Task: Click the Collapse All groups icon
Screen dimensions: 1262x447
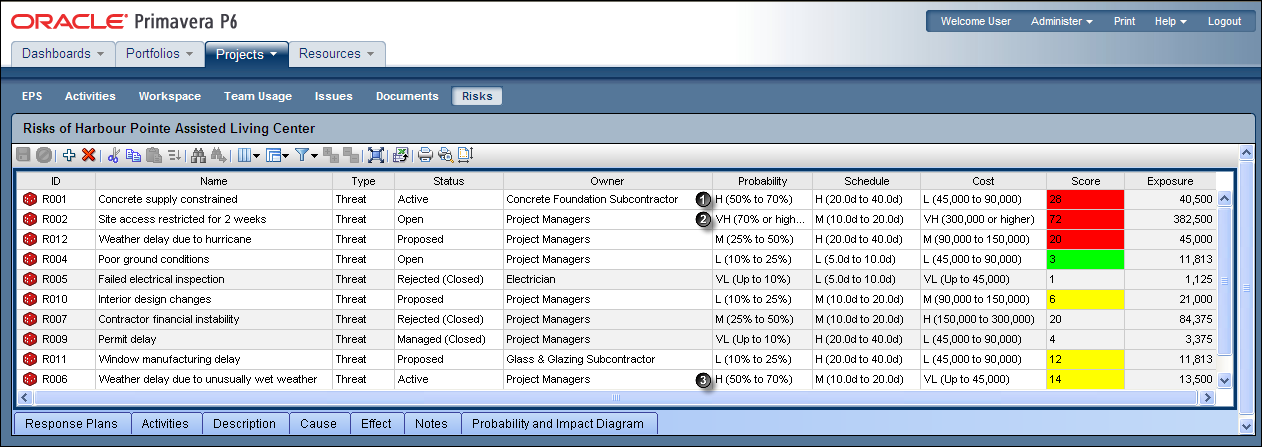Action: click(350, 155)
